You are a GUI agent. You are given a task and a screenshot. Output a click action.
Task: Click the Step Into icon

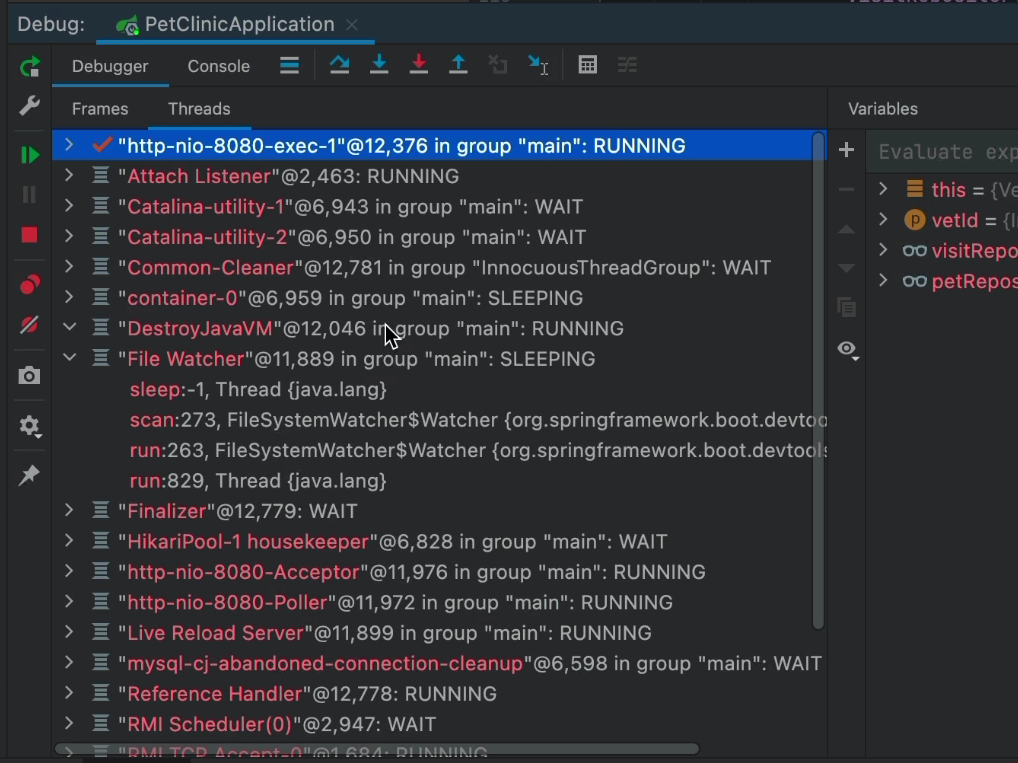[379, 65]
